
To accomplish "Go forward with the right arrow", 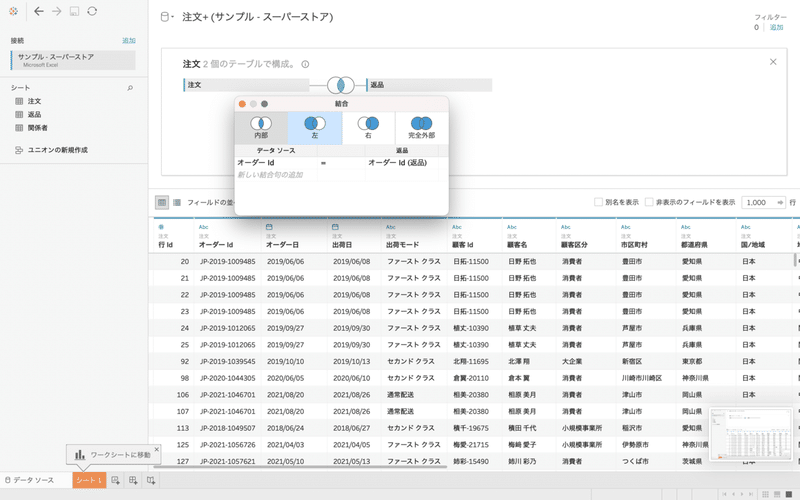I will coord(57,11).
